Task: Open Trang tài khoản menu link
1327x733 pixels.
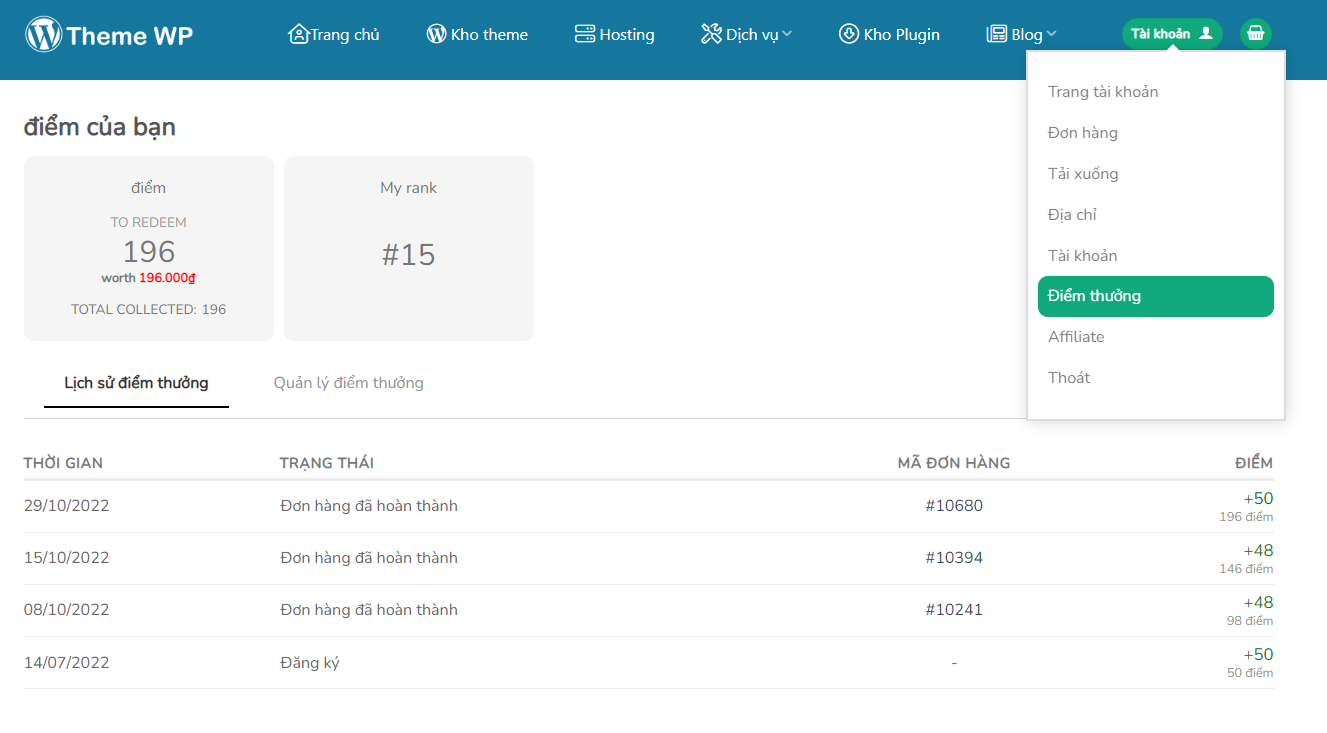Action: coord(1103,92)
